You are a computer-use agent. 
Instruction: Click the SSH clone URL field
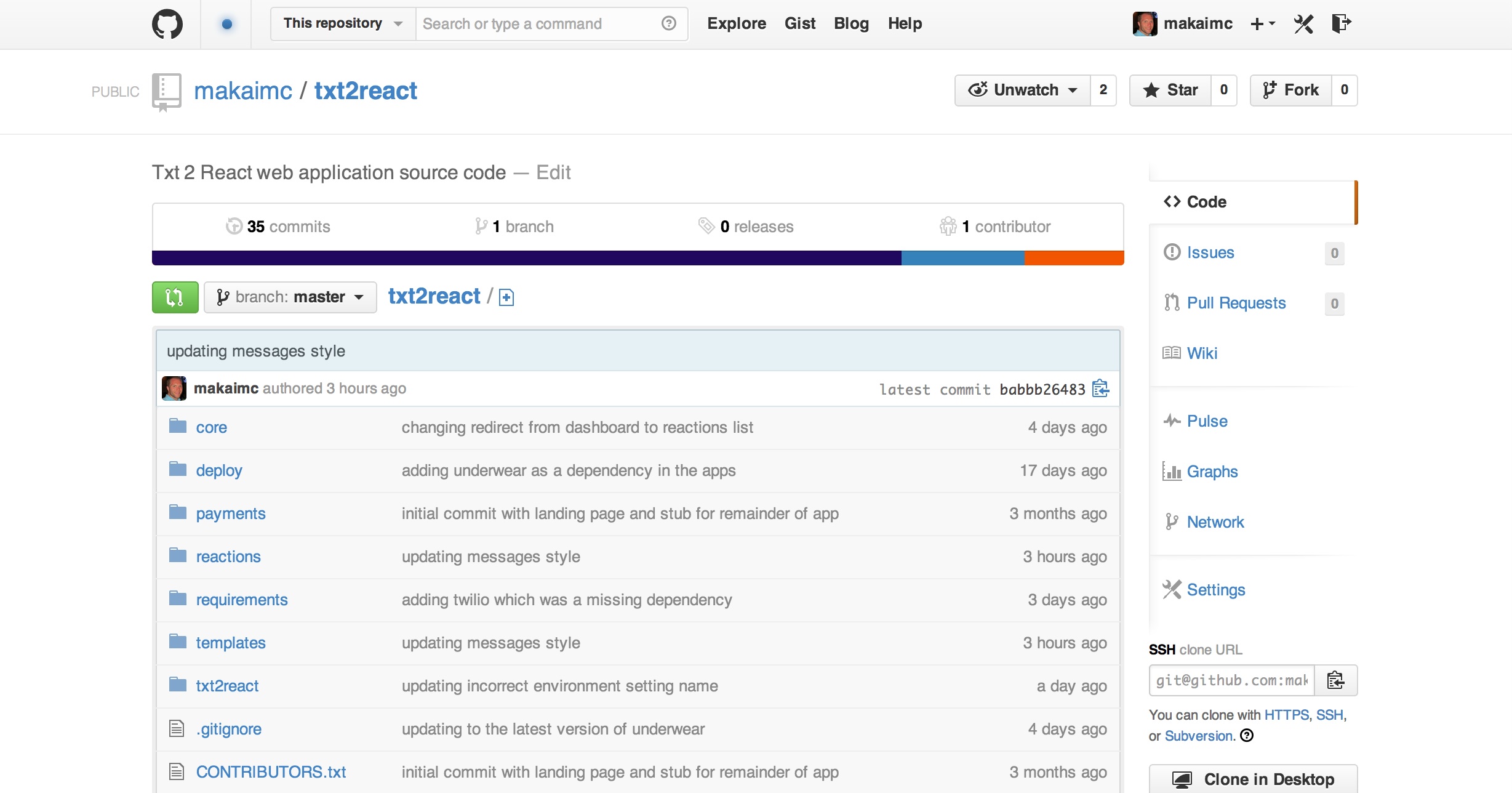pos(1231,680)
